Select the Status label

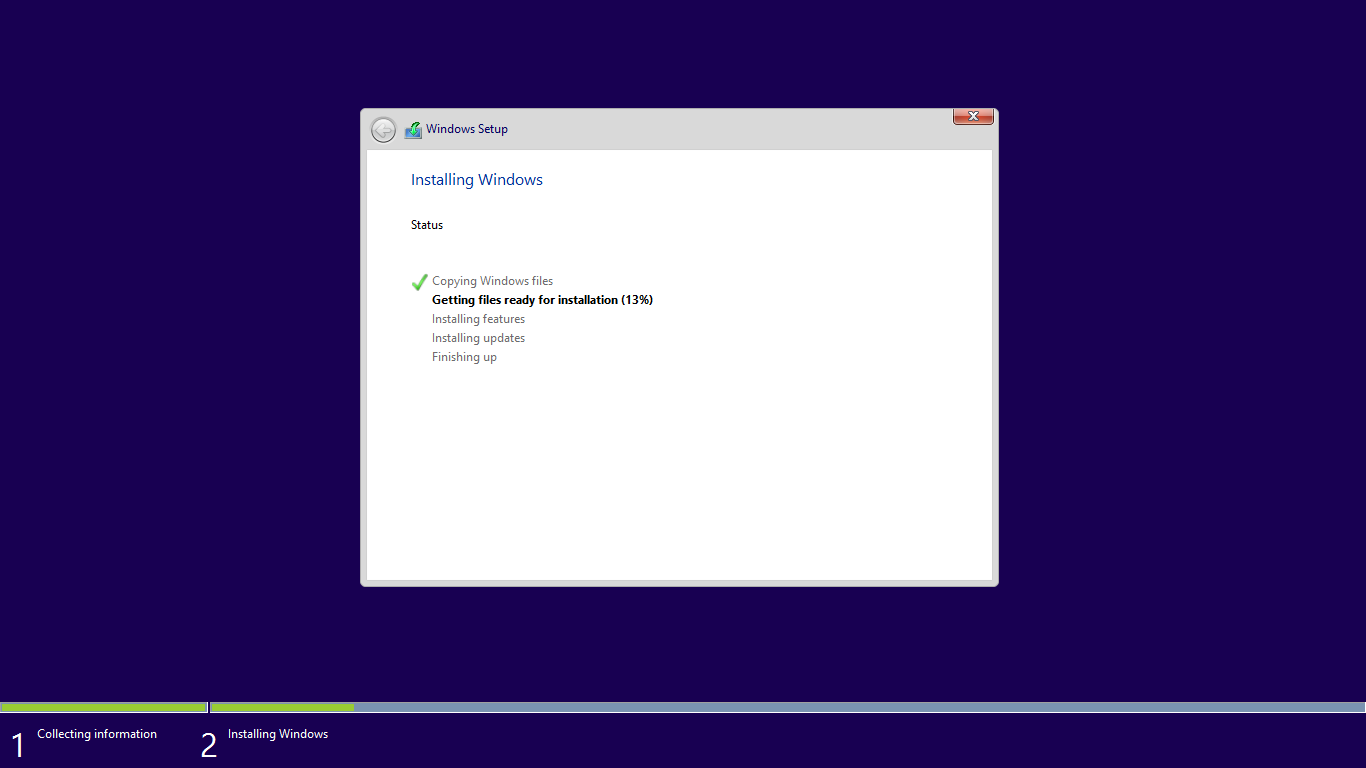[x=426, y=225]
